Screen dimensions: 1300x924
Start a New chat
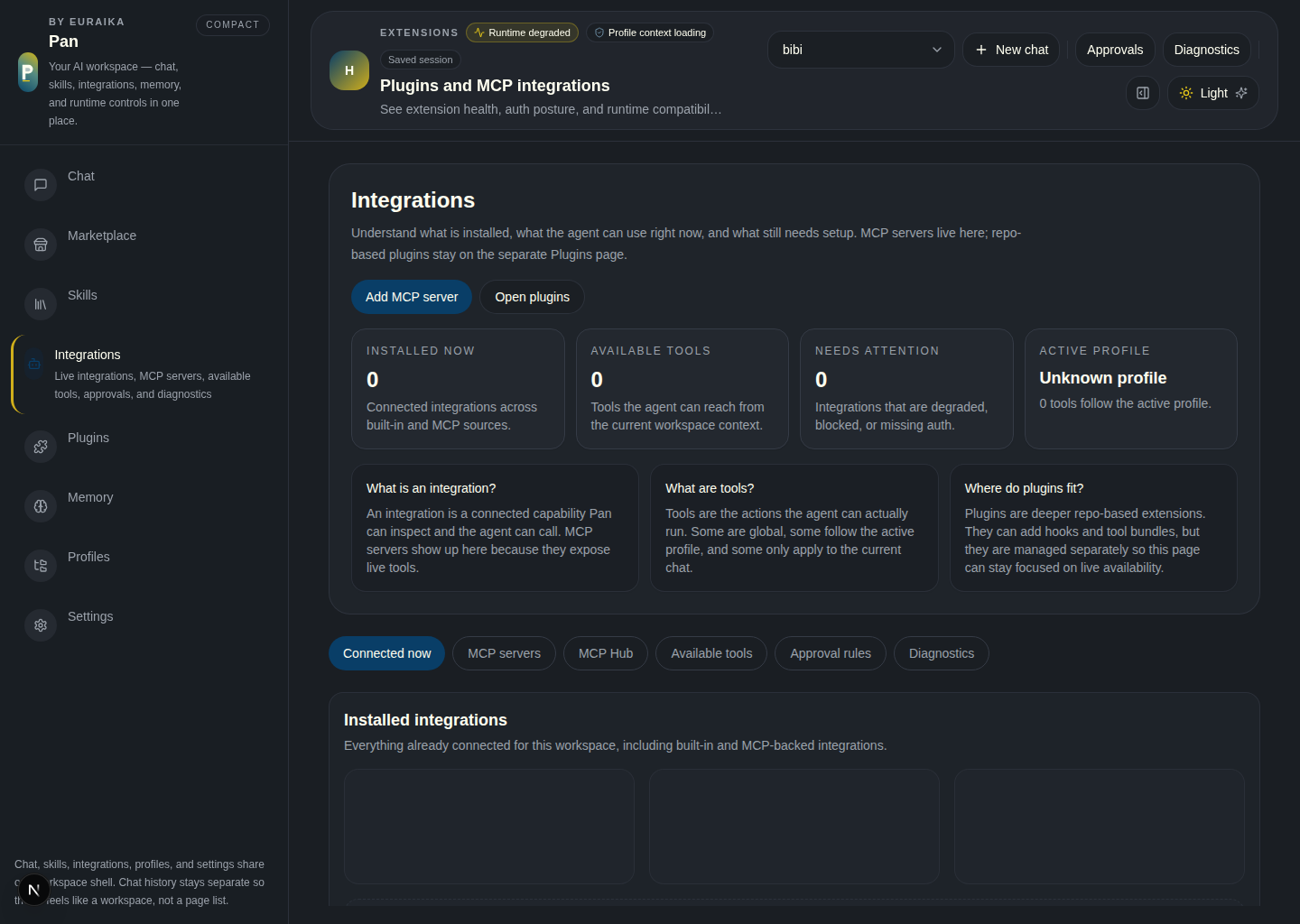(1011, 50)
